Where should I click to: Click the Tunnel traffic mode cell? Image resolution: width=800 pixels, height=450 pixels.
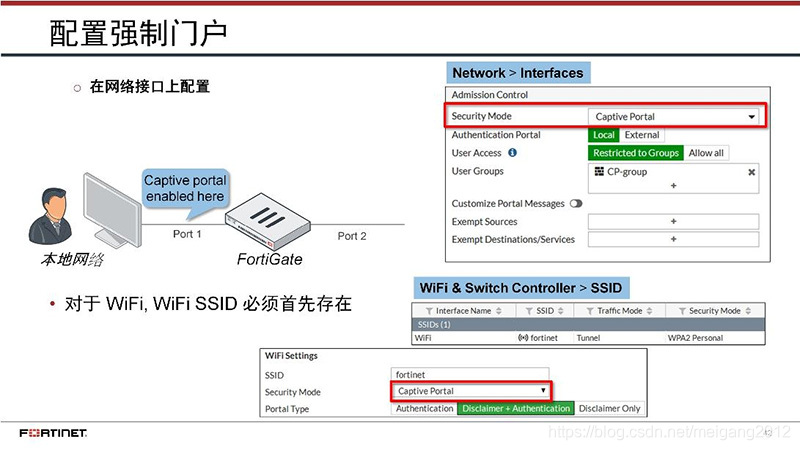point(588,338)
